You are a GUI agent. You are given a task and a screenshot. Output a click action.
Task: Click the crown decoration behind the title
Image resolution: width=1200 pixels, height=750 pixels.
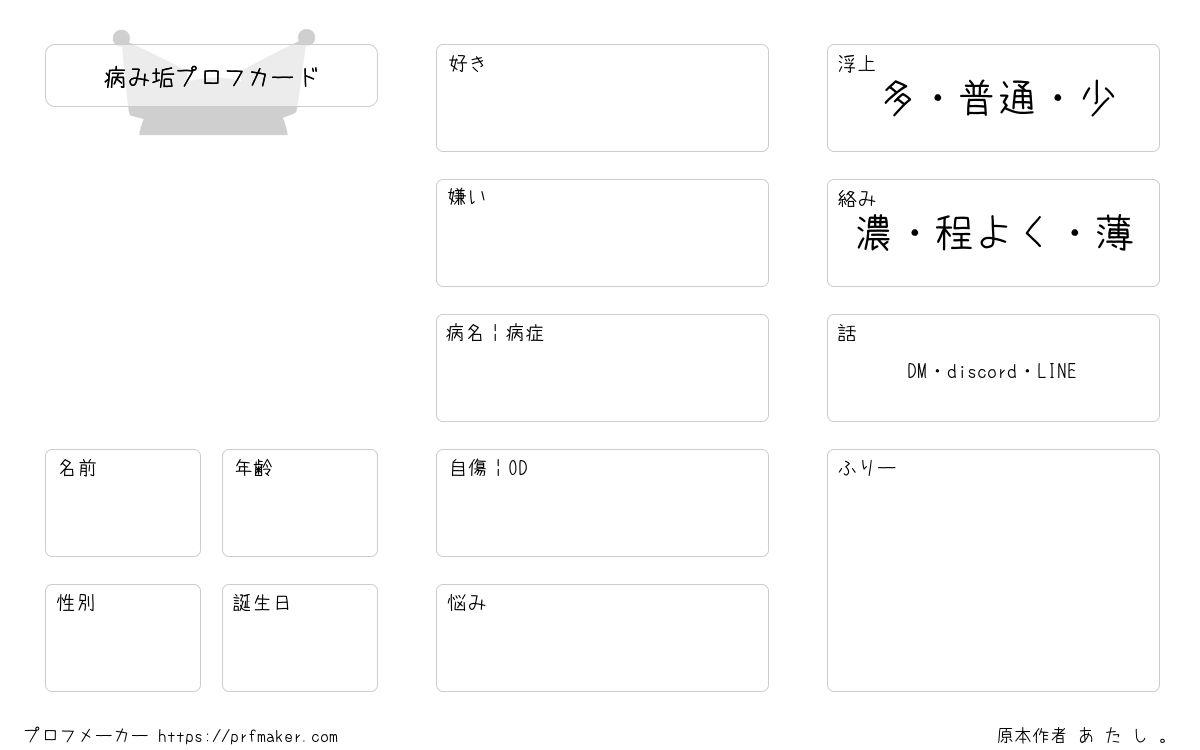[213, 82]
